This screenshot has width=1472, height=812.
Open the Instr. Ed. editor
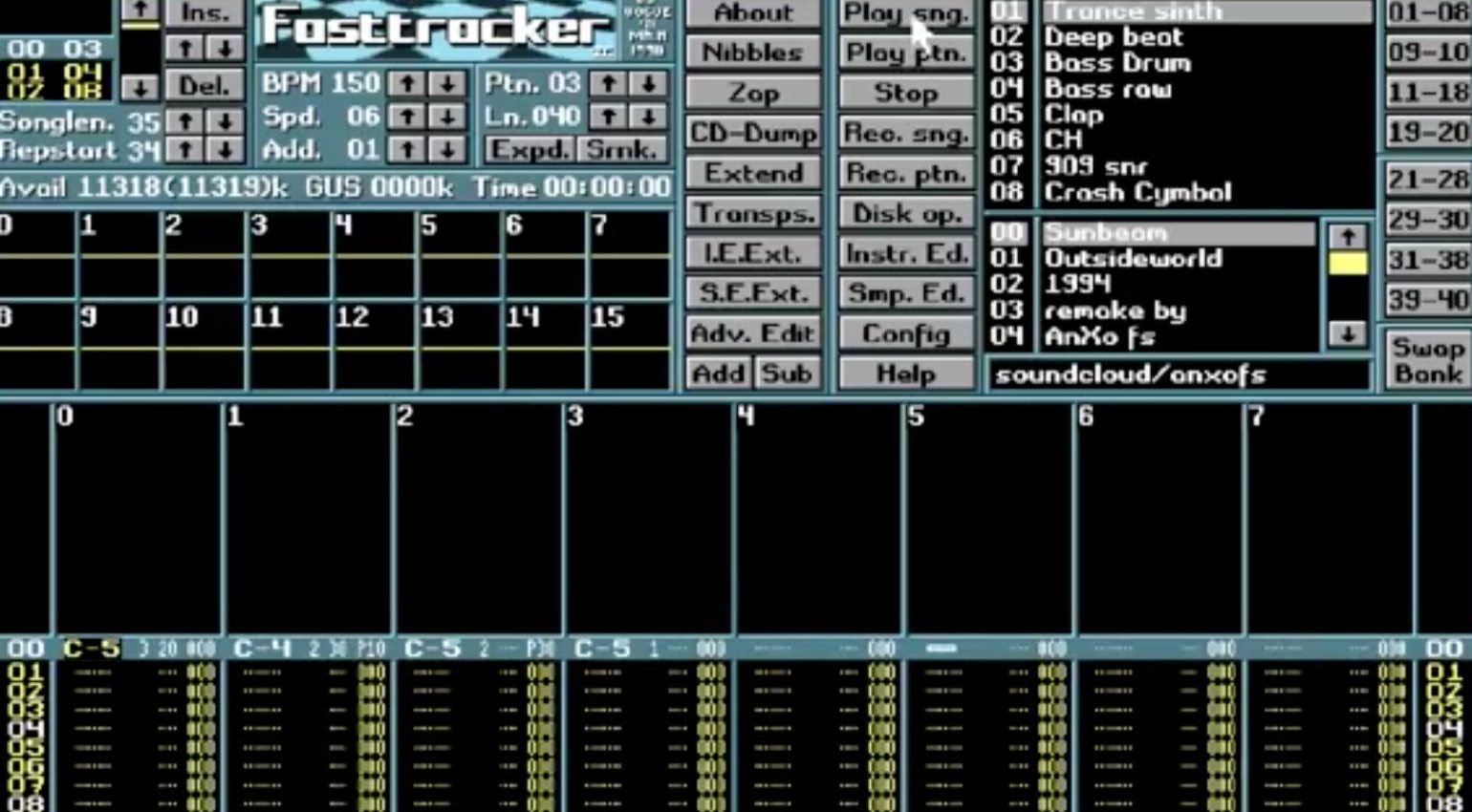click(x=905, y=254)
